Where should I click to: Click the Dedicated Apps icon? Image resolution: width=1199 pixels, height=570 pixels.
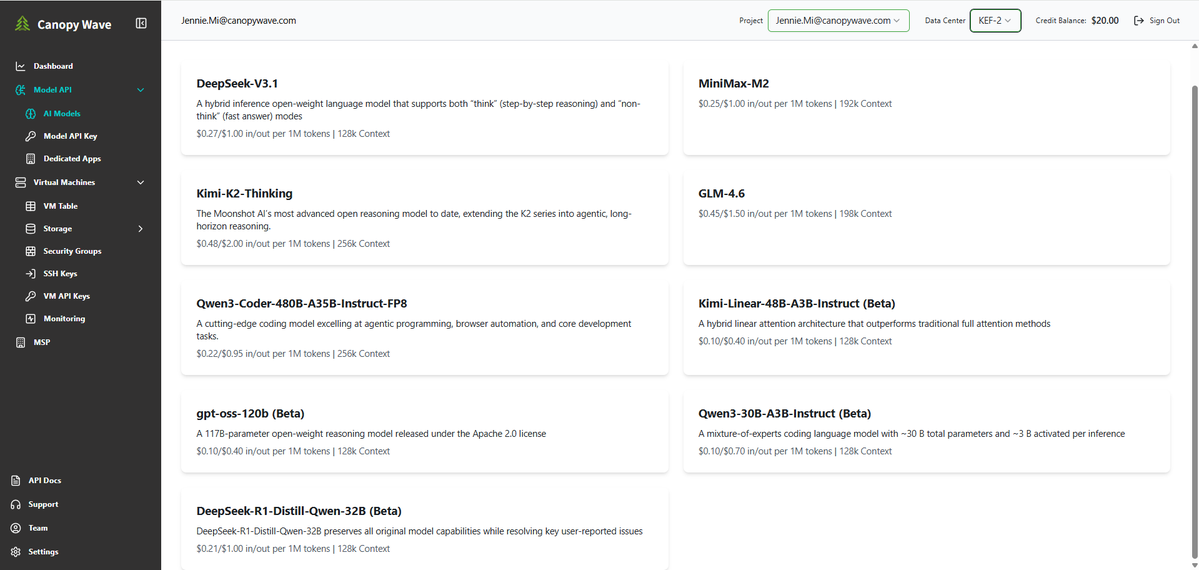(30, 159)
